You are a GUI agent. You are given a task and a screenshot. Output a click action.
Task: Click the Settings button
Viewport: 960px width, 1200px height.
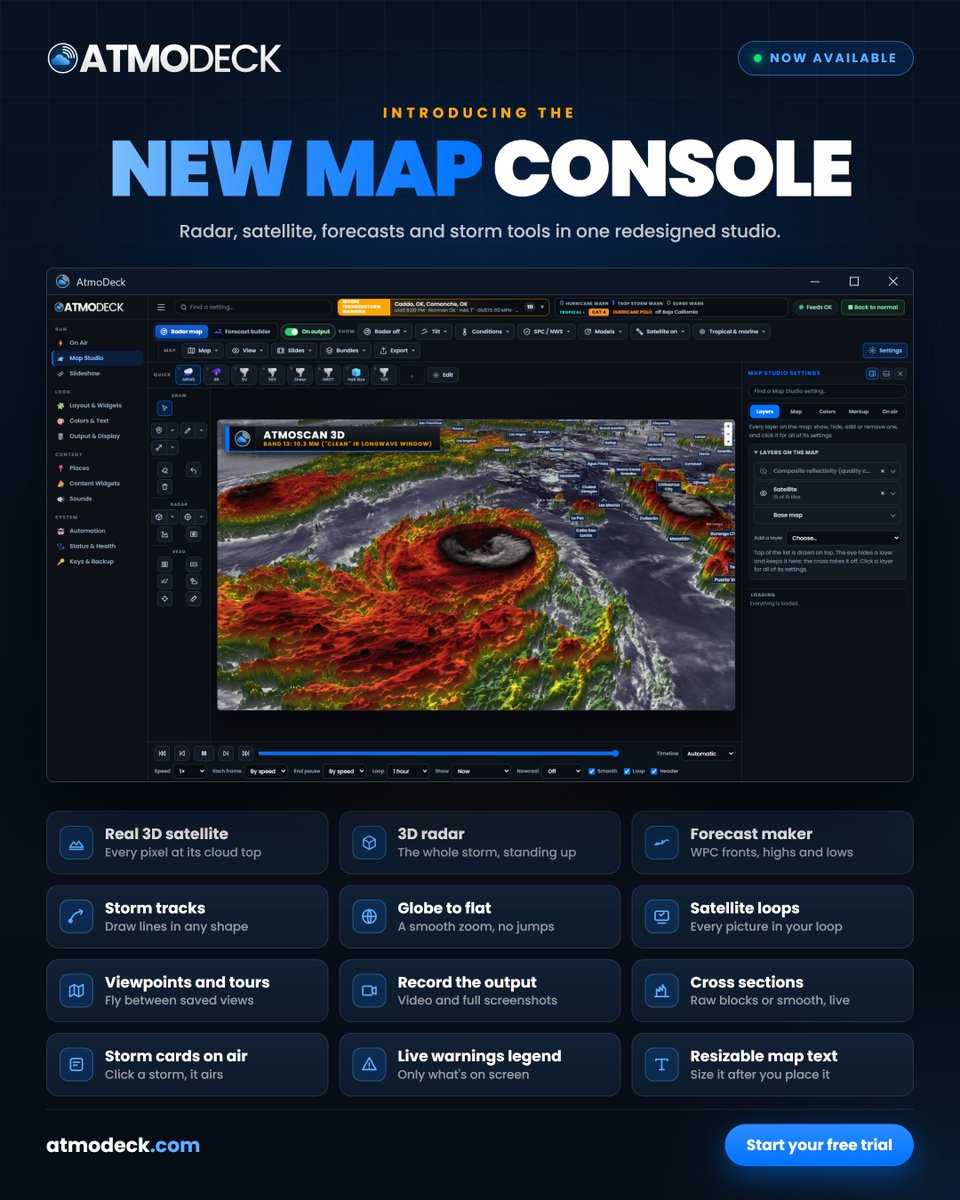[x=885, y=351]
